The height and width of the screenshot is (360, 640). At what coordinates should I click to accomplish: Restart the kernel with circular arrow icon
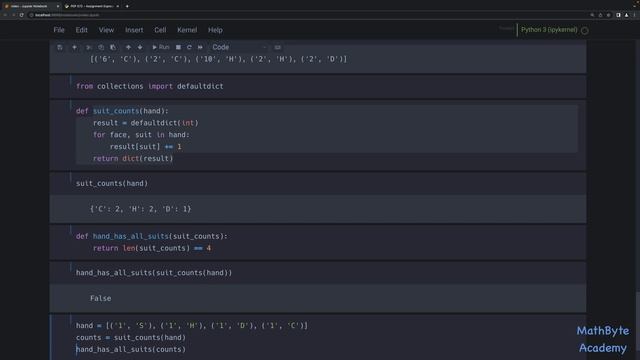[x=189, y=47]
